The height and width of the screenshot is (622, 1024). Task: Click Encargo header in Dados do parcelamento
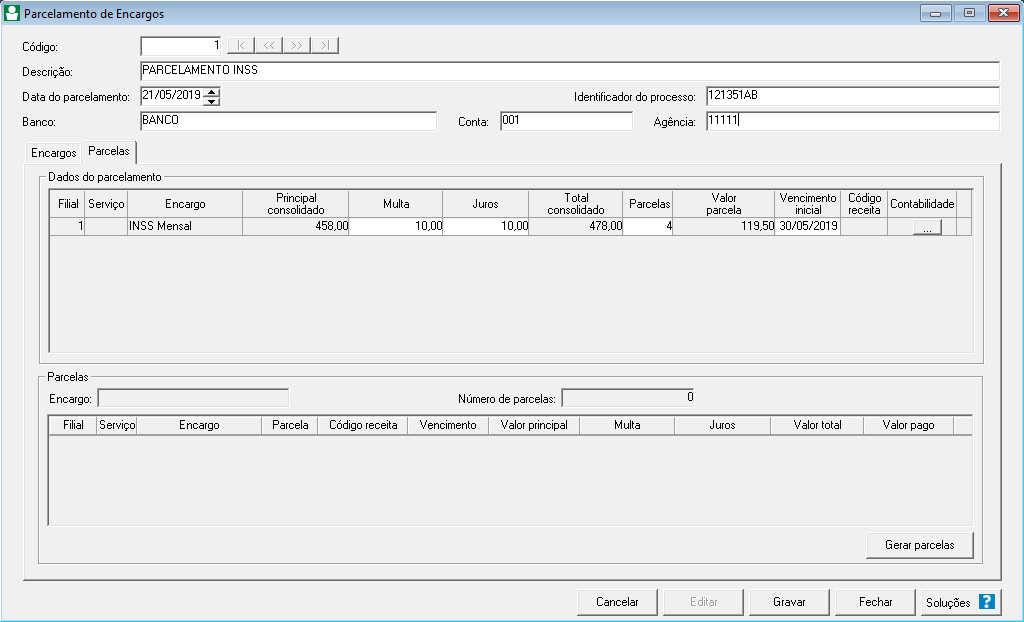pyautogui.click(x=185, y=204)
